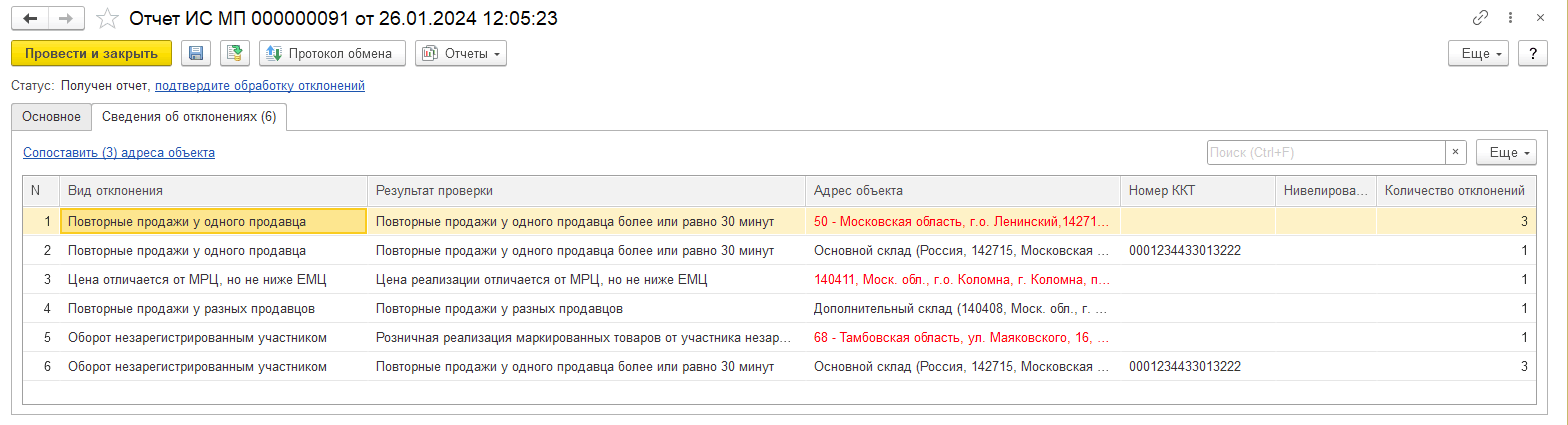This screenshot has height=425, width=1568.
Task: Select the Сведения об отклонениях (6) tab
Action: click(x=189, y=117)
